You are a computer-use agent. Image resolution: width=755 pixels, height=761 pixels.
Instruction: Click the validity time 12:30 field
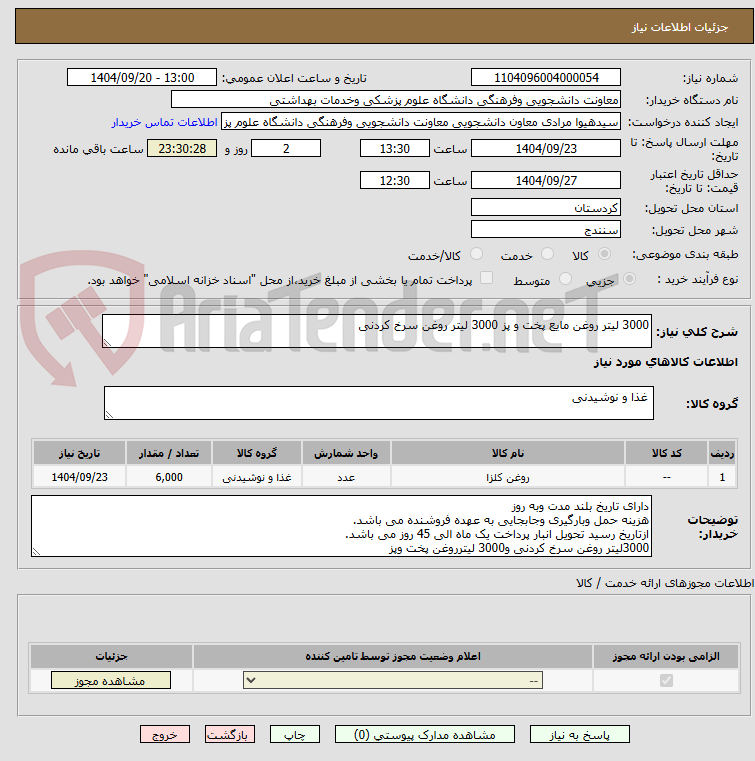(394, 181)
